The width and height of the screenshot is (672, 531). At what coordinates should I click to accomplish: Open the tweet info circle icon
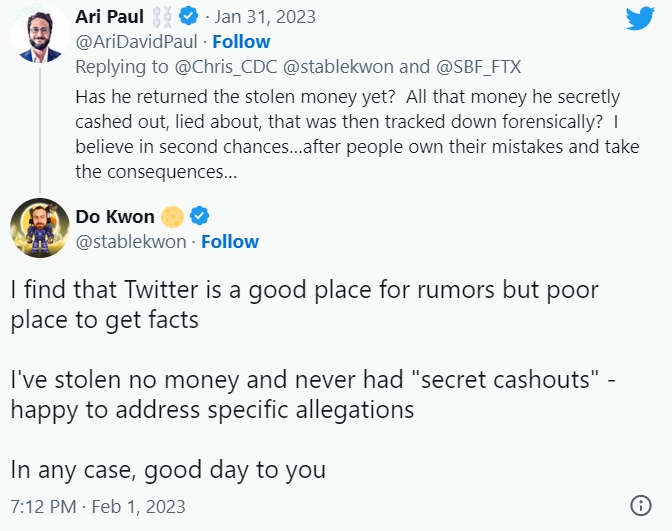pos(641,506)
